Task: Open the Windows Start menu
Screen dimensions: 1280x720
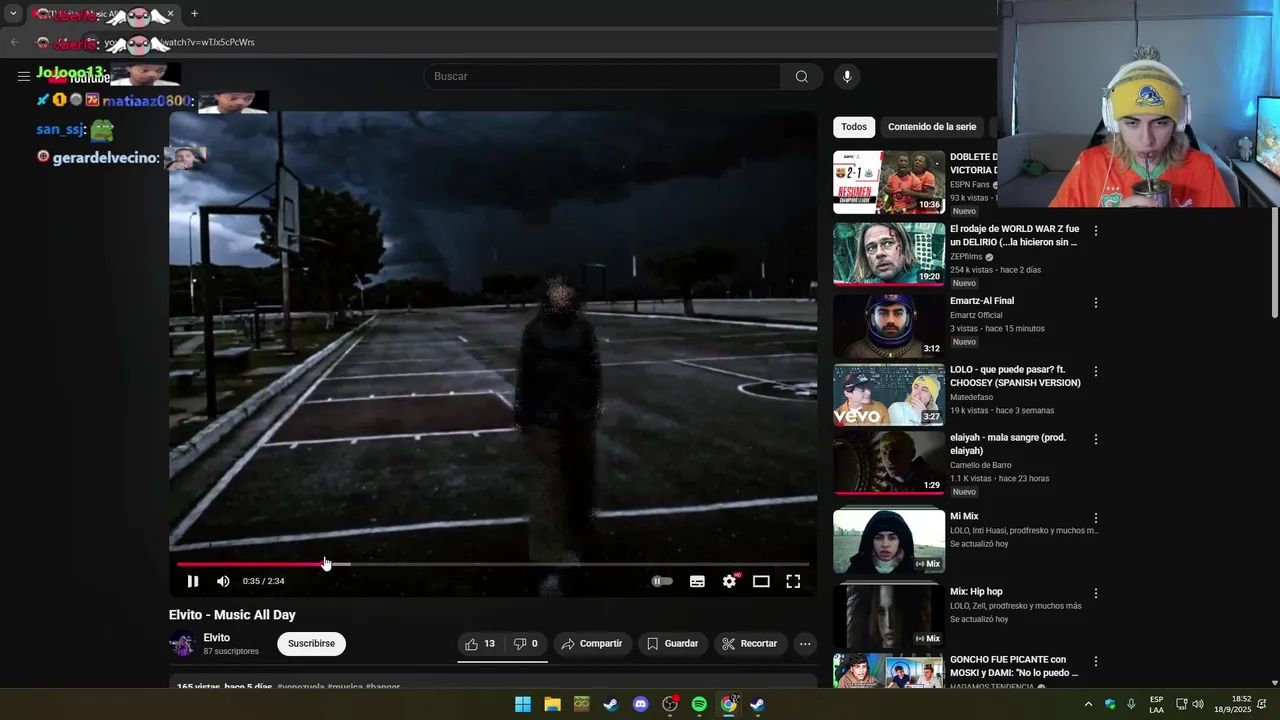Action: point(523,704)
